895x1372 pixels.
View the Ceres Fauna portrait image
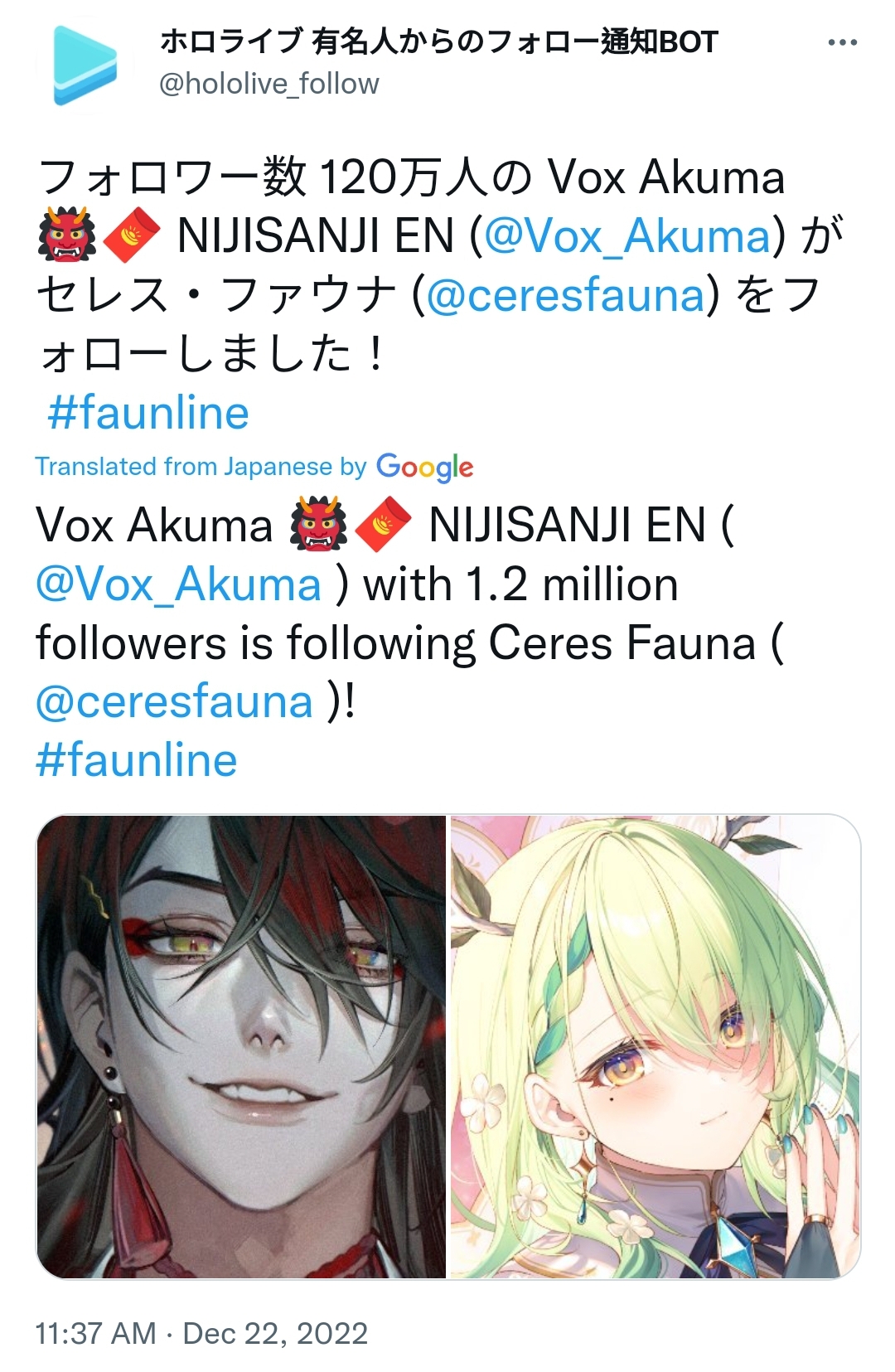(655, 1046)
